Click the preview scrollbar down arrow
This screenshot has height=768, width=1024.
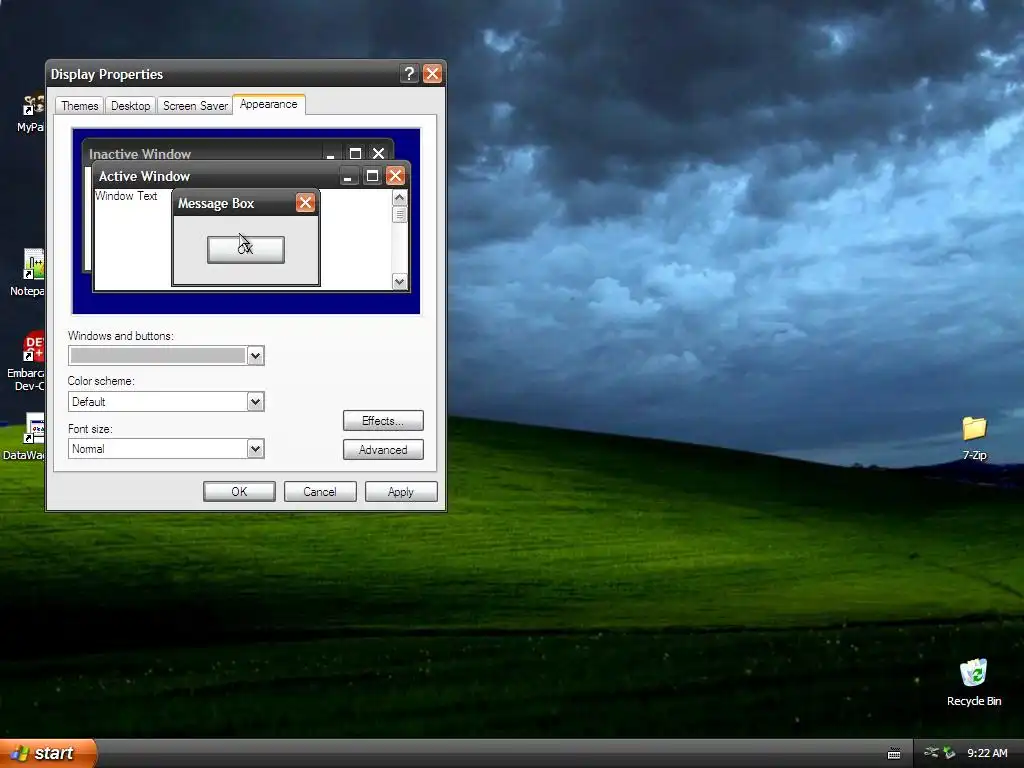(x=400, y=281)
